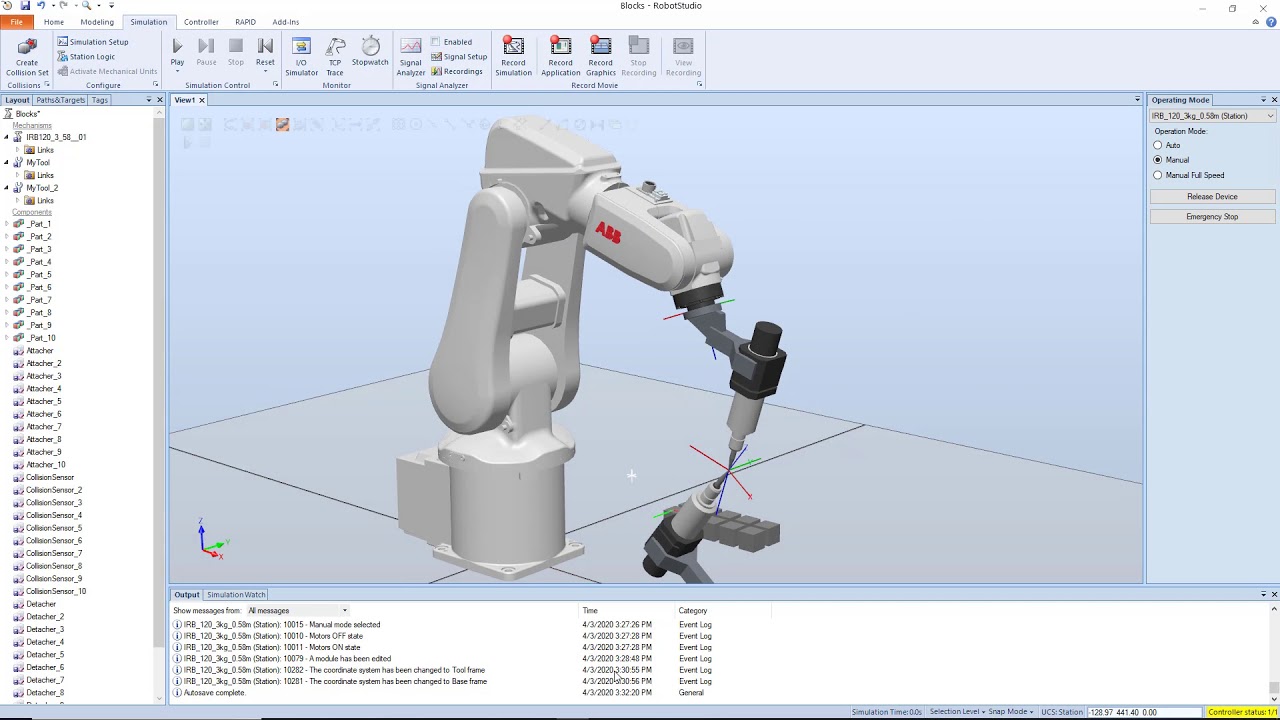The image size is (1280, 720).
Task: Switch to Controller ribbon tab
Action: [201, 22]
